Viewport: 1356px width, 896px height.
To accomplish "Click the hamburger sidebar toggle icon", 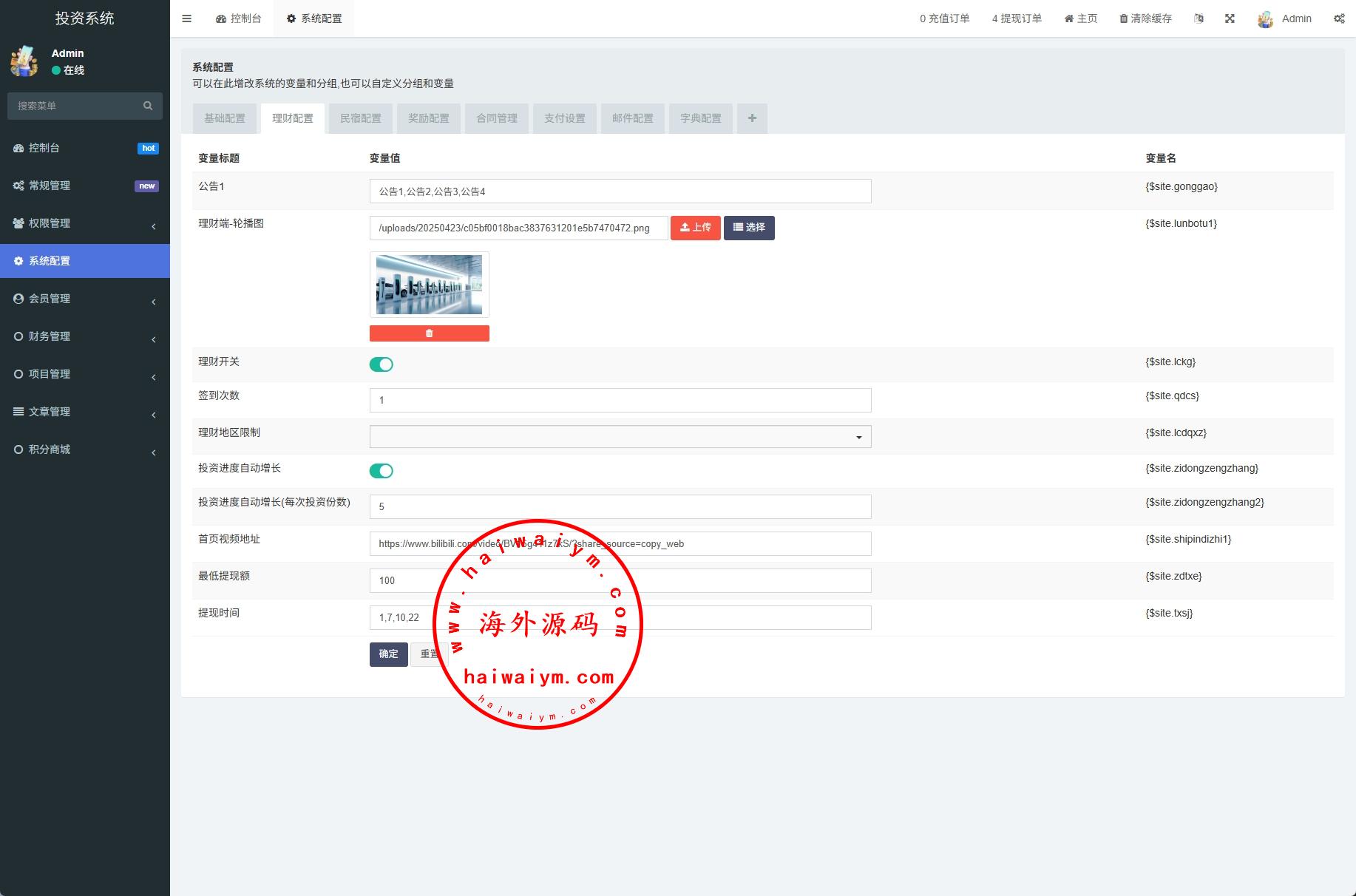I will (x=186, y=18).
